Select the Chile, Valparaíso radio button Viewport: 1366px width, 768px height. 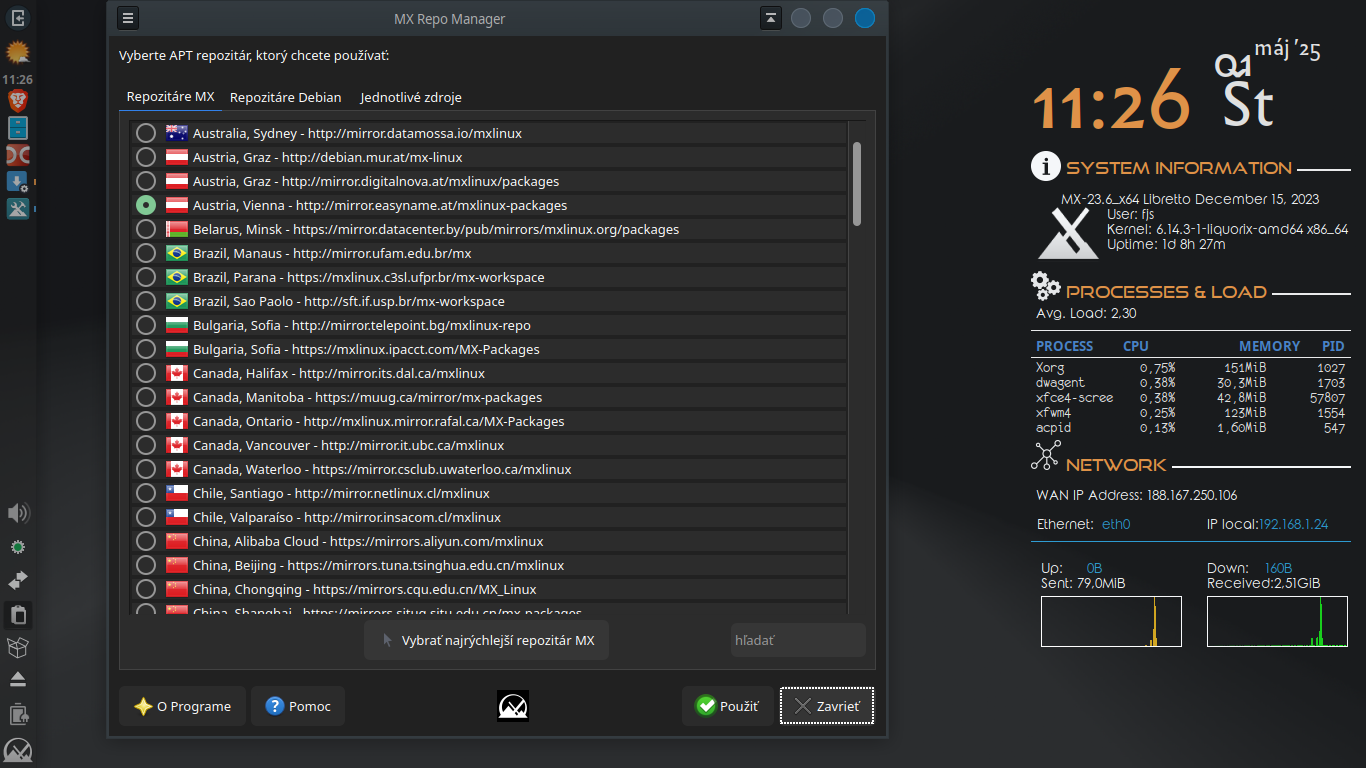(x=146, y=517)
